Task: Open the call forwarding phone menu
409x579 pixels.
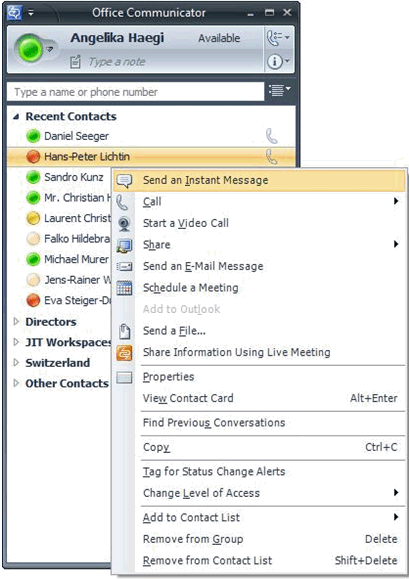Action: click(x=278, y=37)
